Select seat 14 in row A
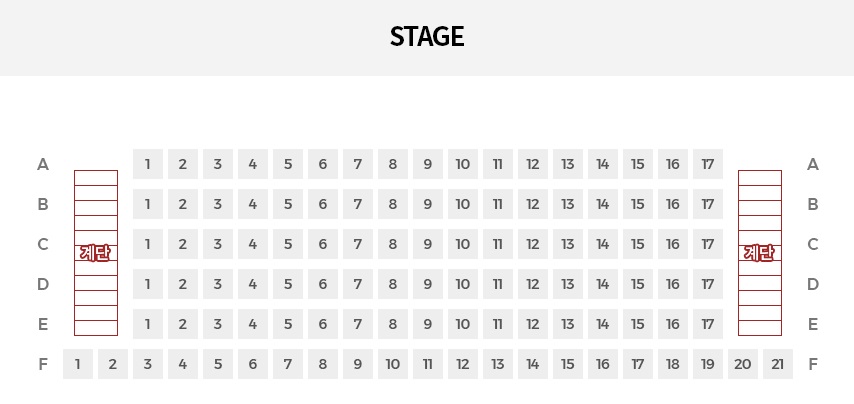Screen dimensions: 854x404 (602, 164)
